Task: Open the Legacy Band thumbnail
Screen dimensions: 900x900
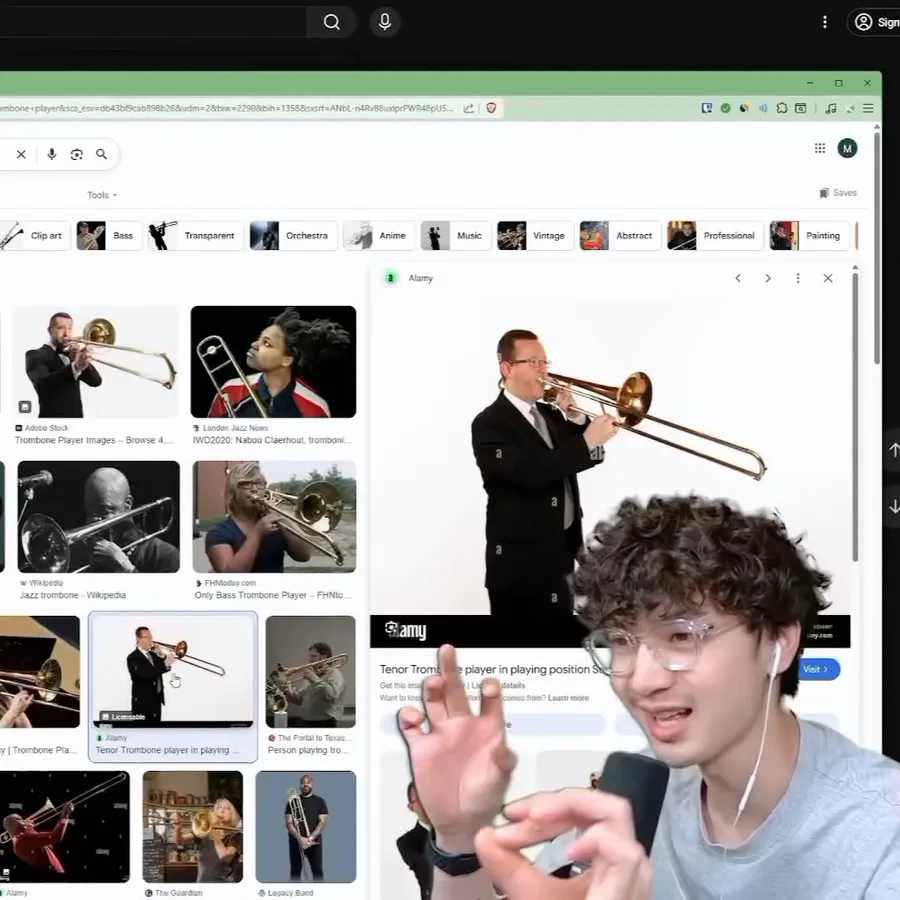Action: (306, 827)
